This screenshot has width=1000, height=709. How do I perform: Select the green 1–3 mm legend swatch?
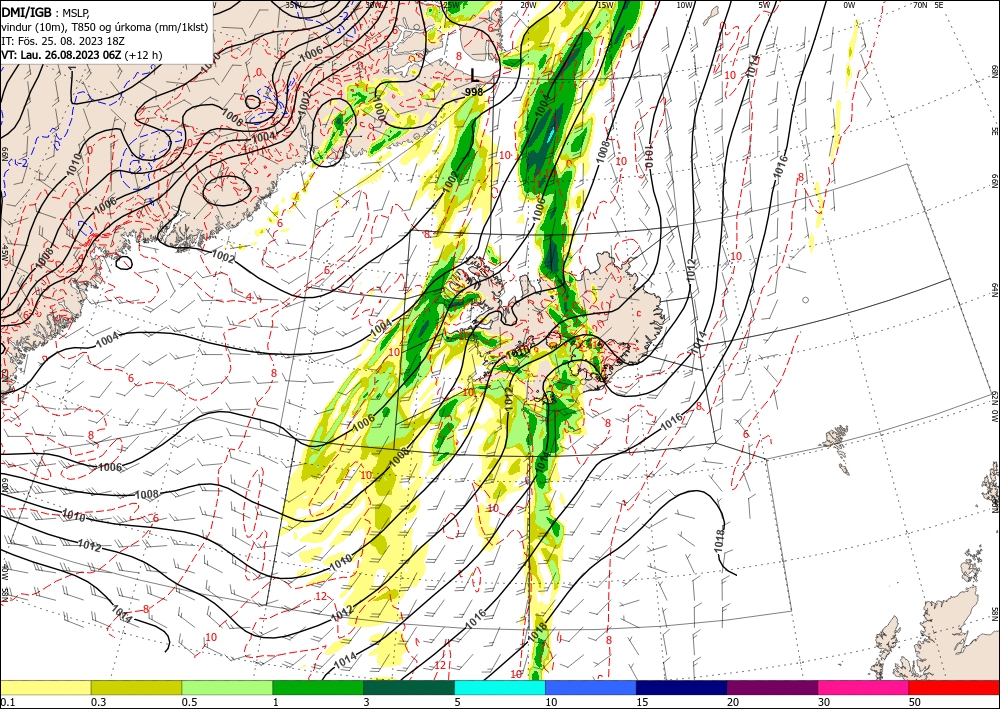point(318,687)
